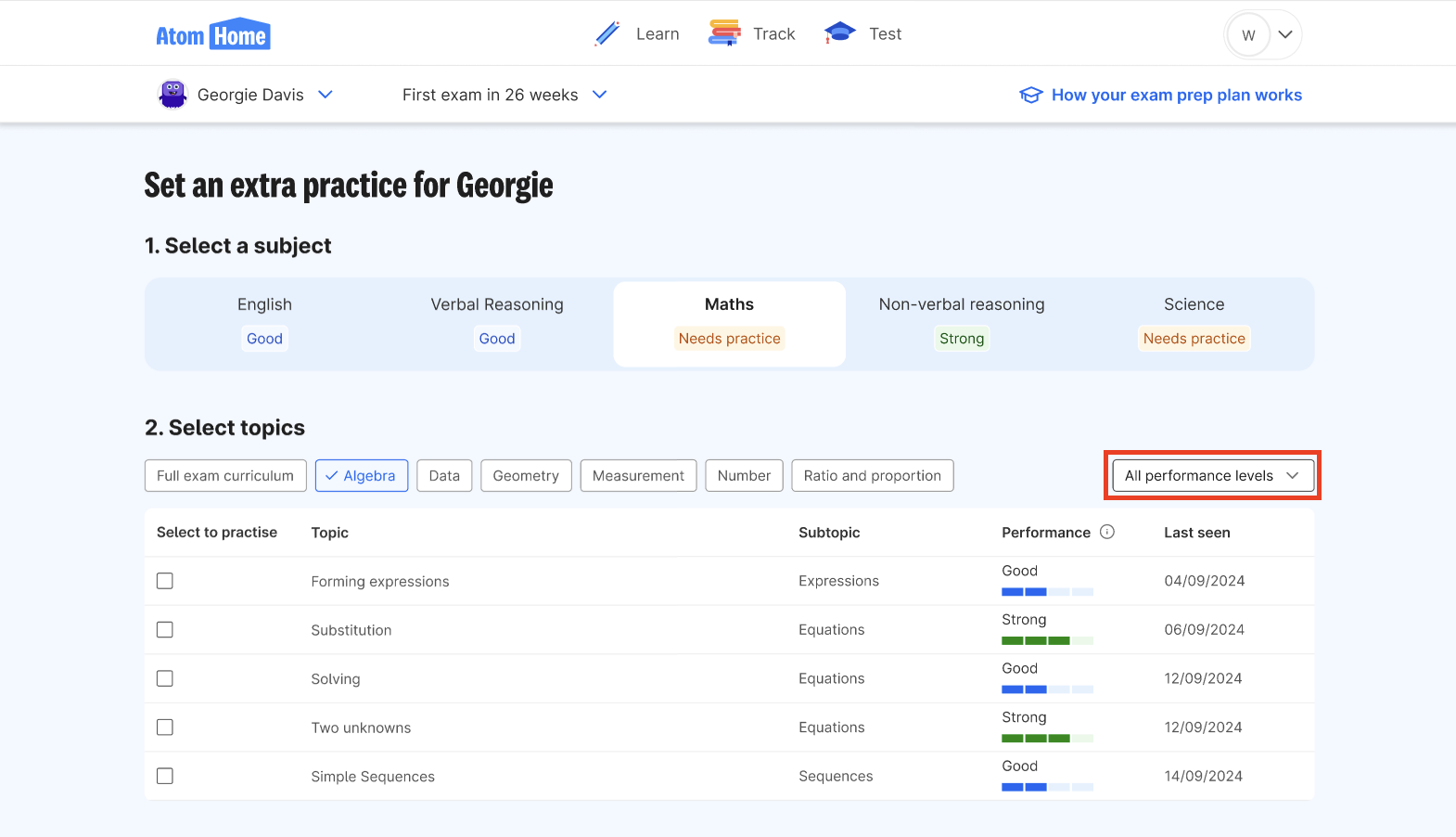
Task: Click the 06/09/2024 last seen date
Action: (x=1204, y=629)
